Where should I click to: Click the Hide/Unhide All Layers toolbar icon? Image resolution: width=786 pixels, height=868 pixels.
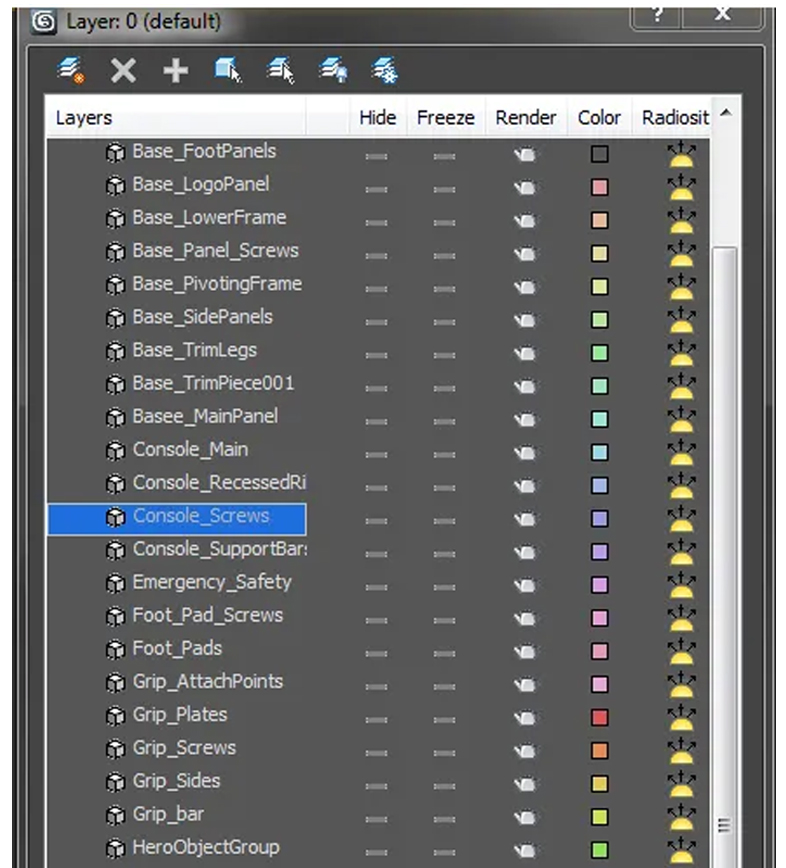(333, 70)
